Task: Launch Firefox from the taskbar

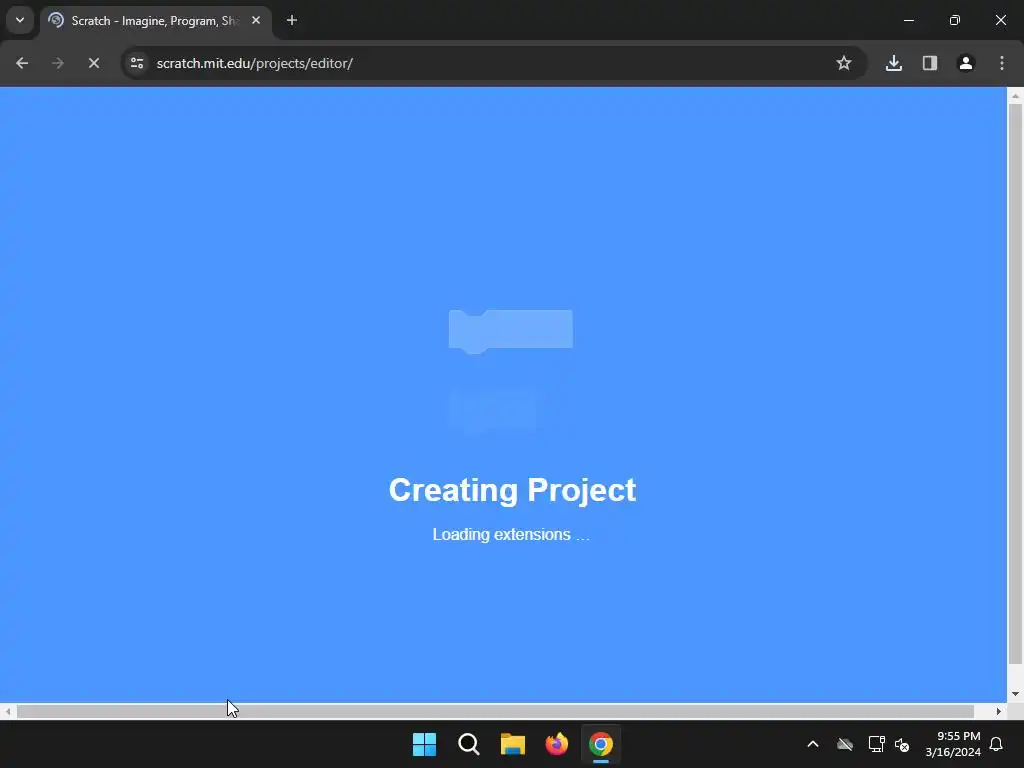Action: (556, 744)
